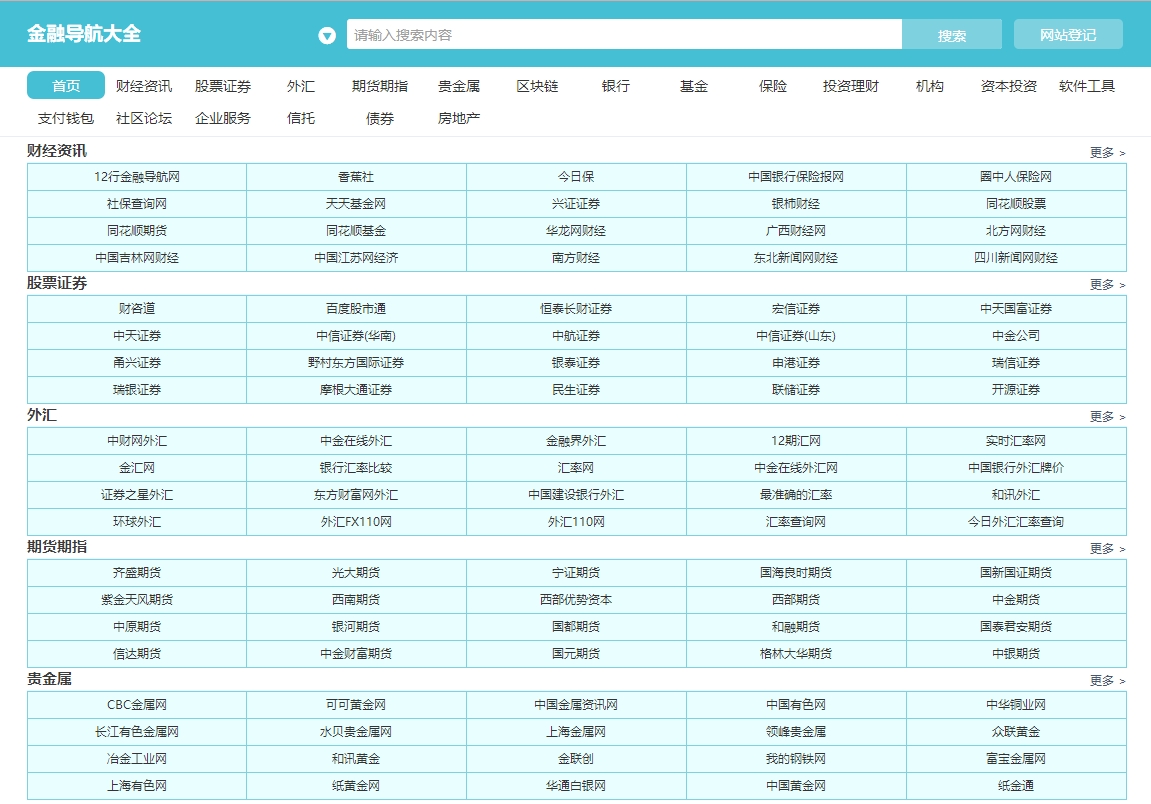Open the 房地产 navigation category
Viewport: 1151px width, 804px height.
point(459,118)
